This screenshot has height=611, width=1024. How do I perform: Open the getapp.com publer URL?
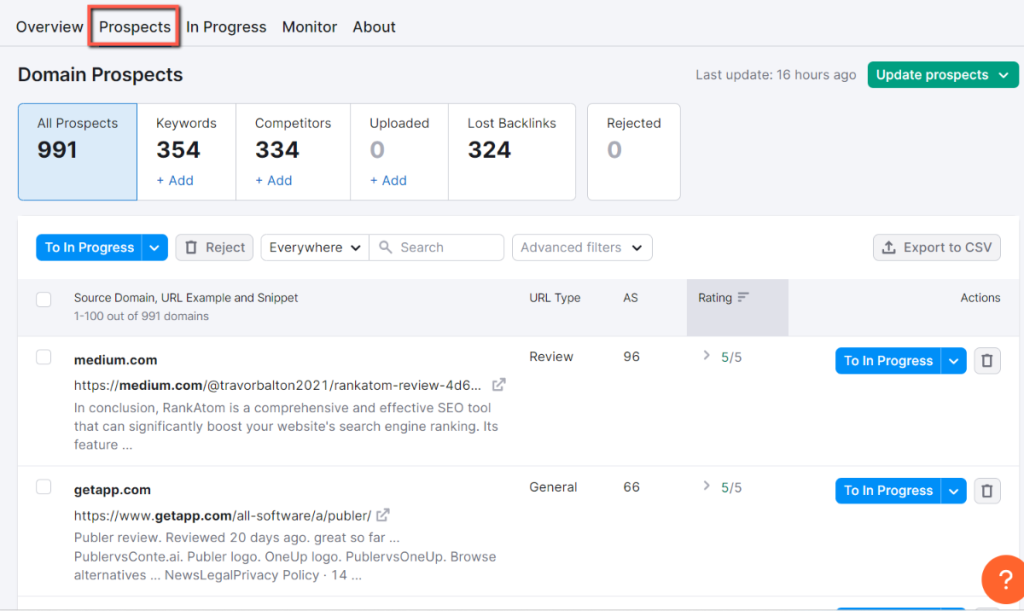coord(222,516)
